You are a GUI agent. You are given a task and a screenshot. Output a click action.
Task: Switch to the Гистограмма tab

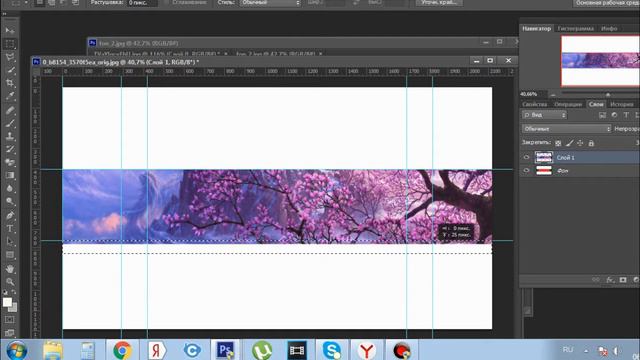coord(576,29)
